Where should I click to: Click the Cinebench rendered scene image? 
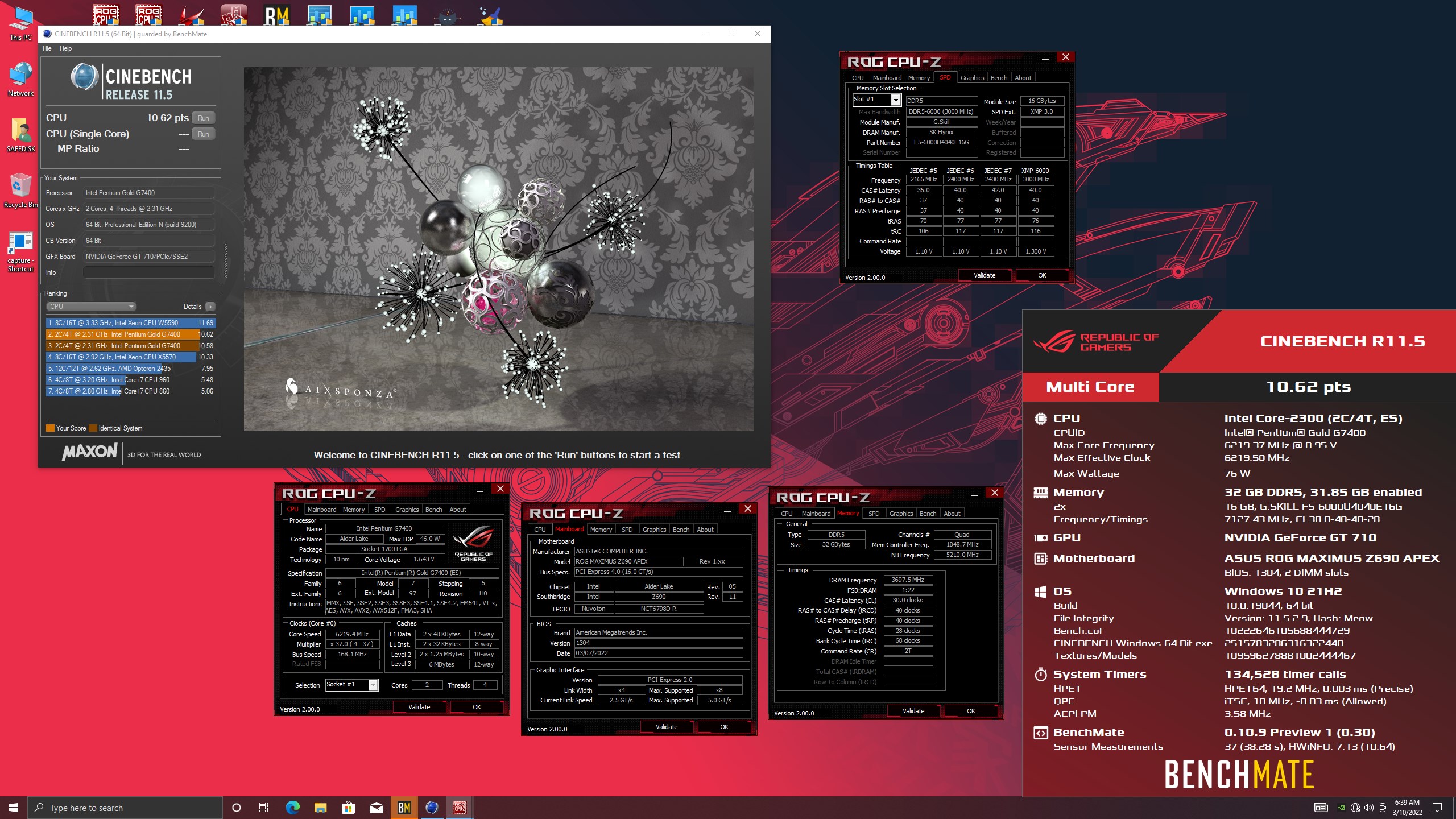(x=499, y=249)
